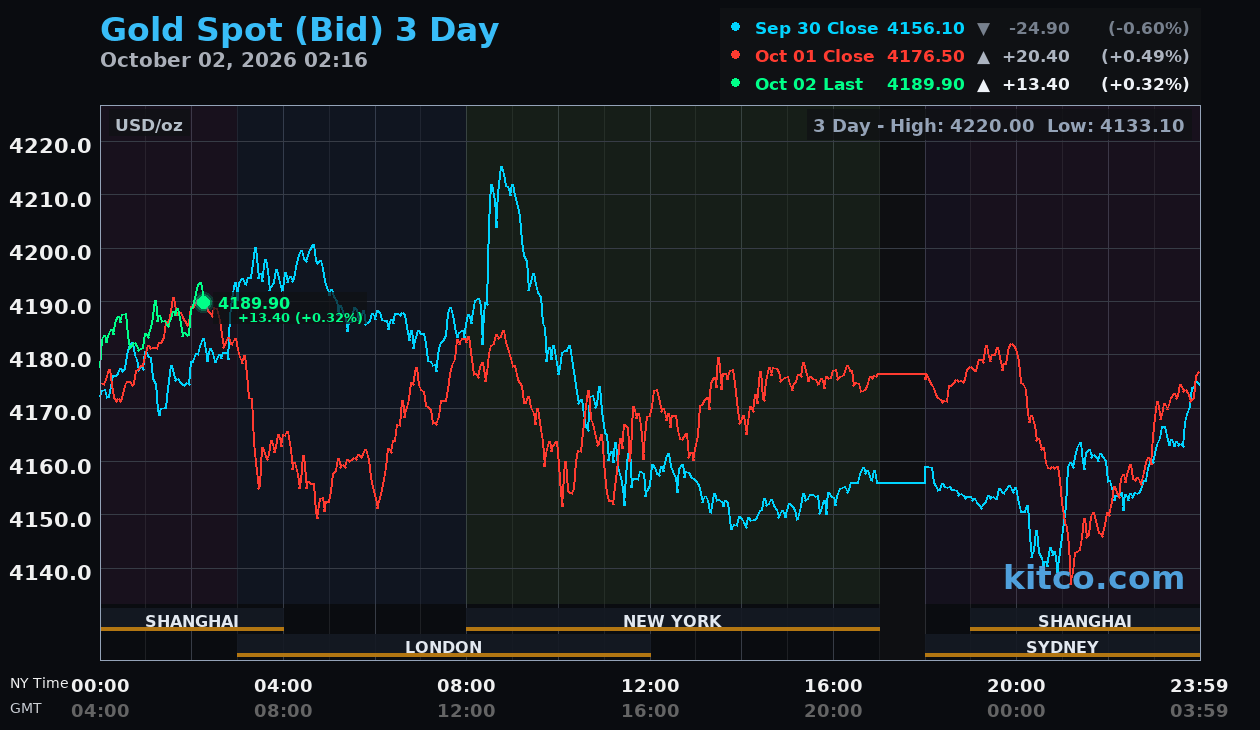Click the 4210.0 y-axis label
Screen dimensions: 1260x730
pos(50,198)
